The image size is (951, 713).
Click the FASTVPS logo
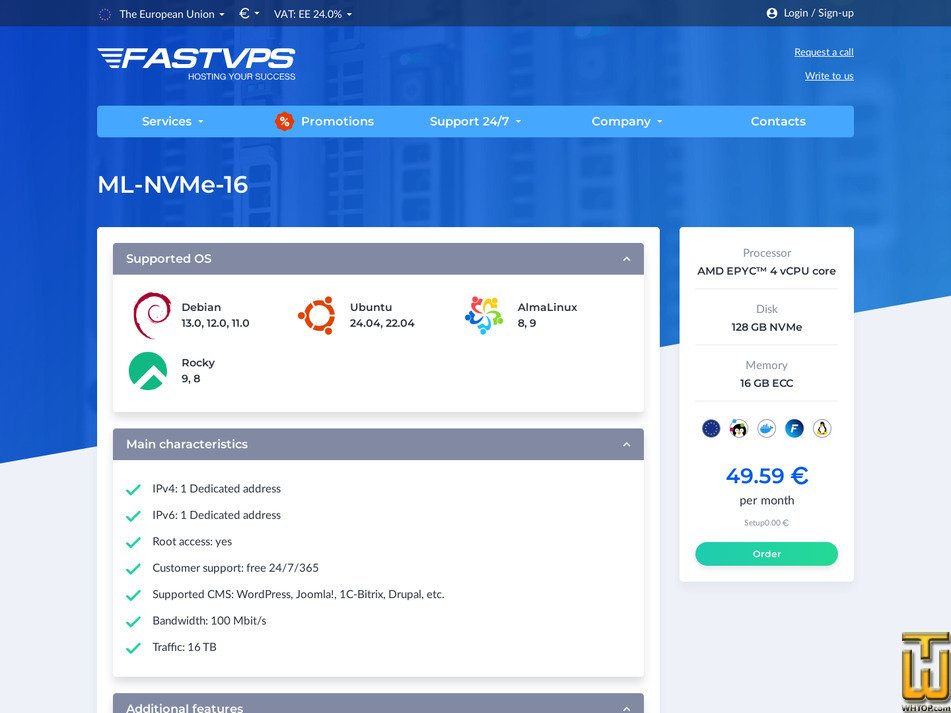[x=197, y=64]
